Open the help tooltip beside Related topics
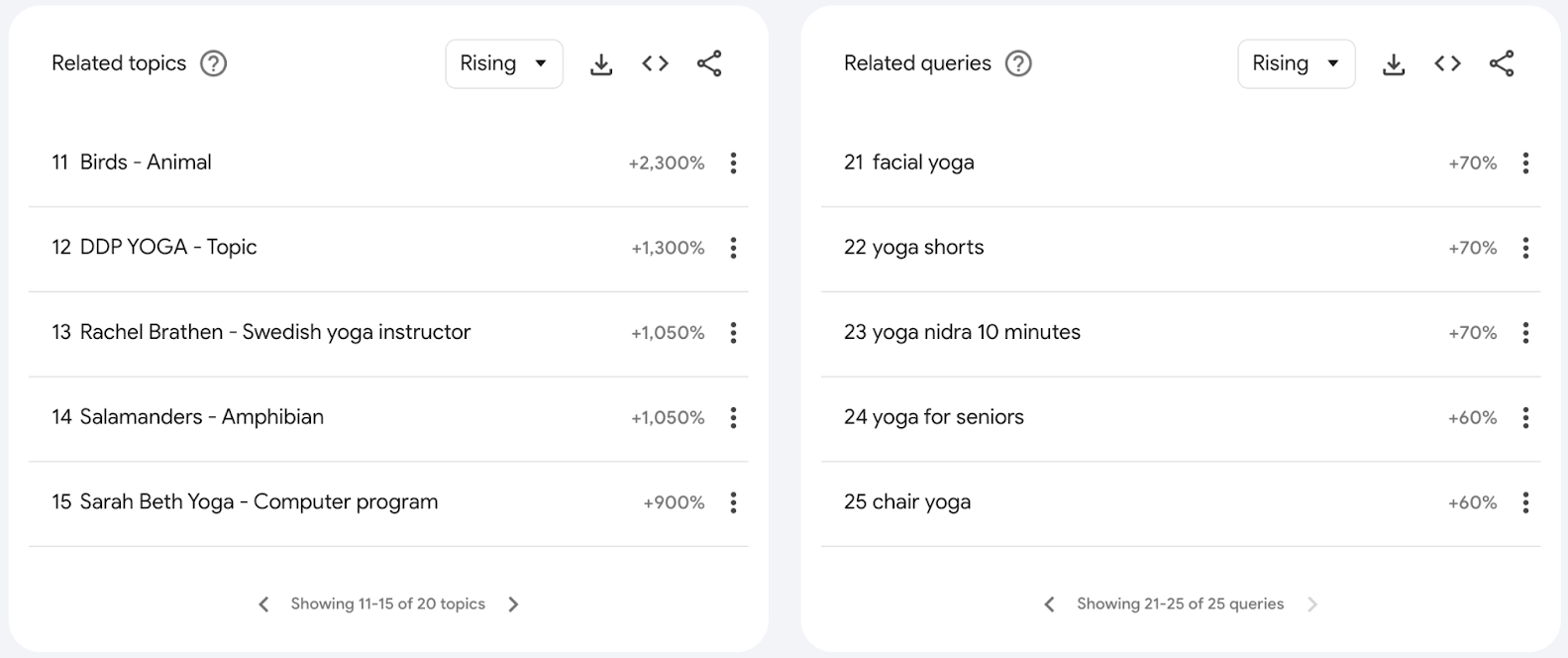 (214, 62)
